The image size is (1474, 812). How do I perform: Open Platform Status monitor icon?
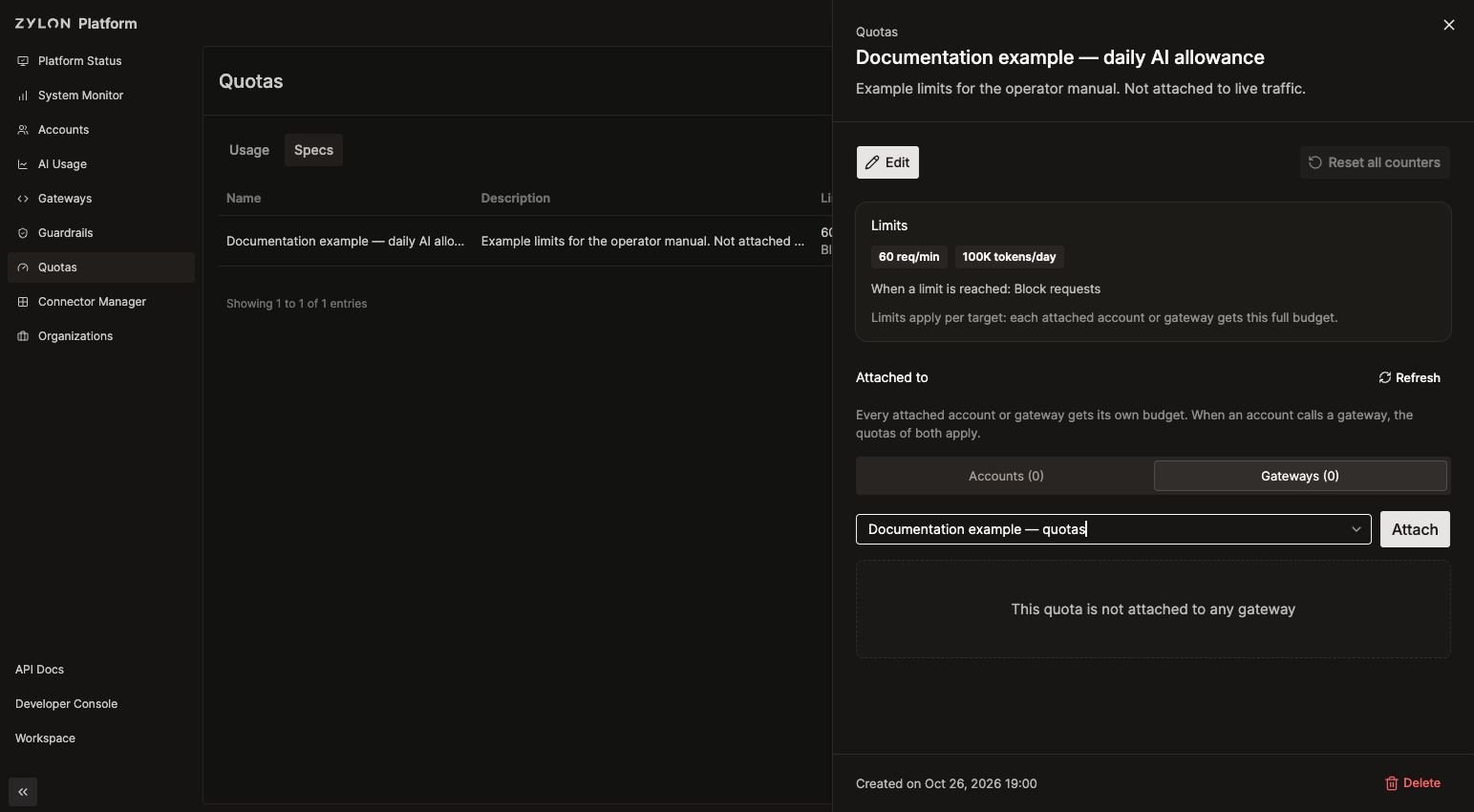(23, 61)
